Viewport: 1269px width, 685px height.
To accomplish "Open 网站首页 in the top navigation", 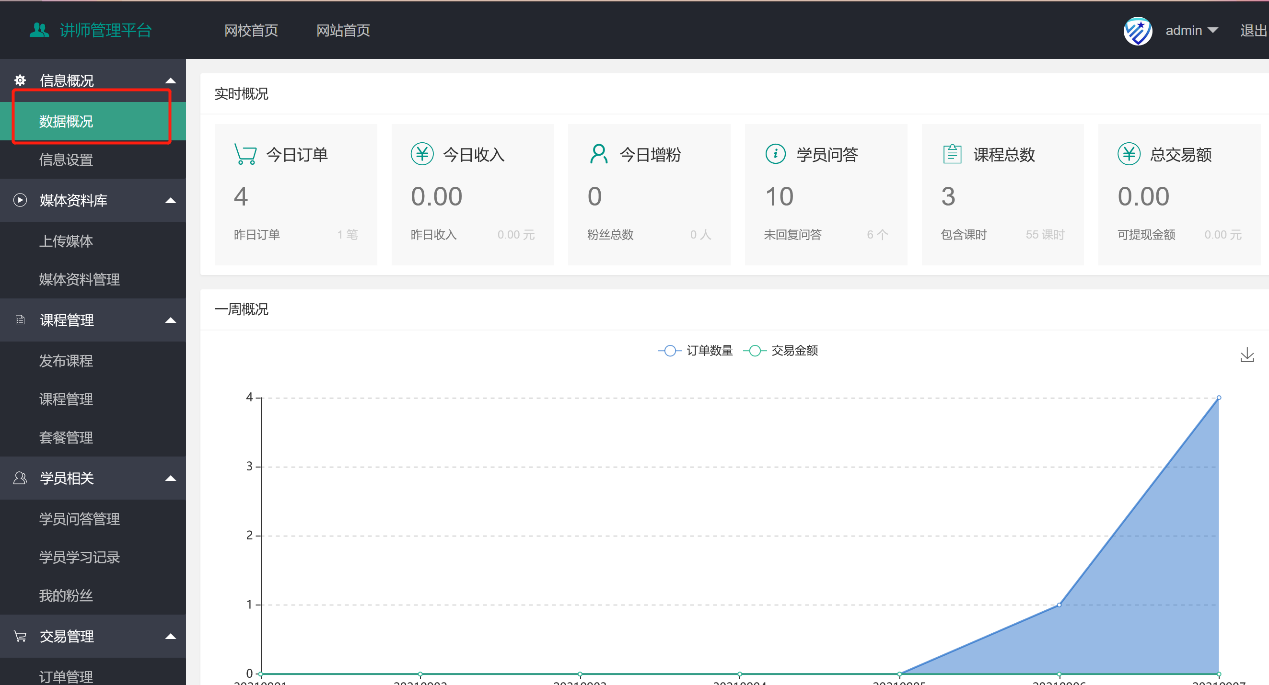I will click(x=343, y=31).
